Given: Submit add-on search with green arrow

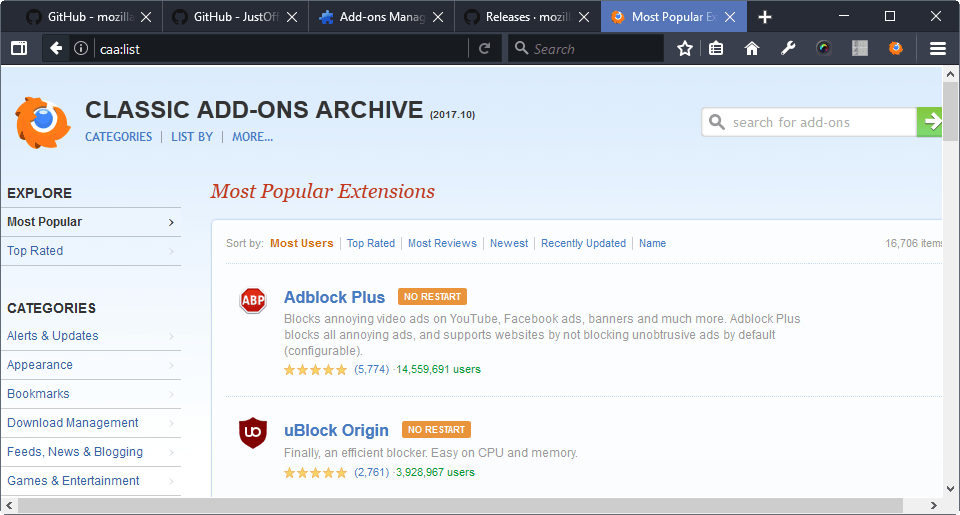Looking at the screenshot, I should click(929, 122).
